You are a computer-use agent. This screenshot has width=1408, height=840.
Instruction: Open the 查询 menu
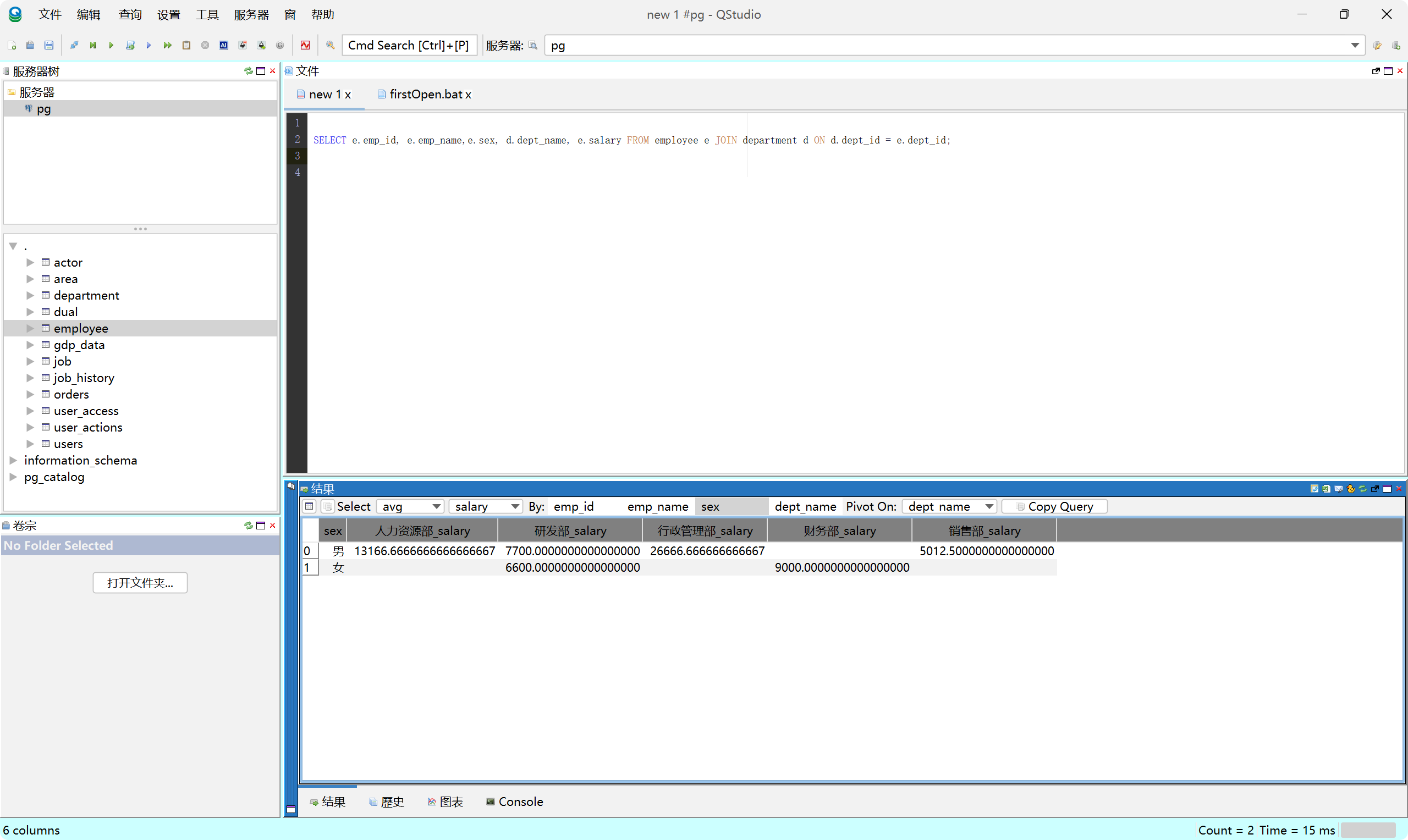130,15
